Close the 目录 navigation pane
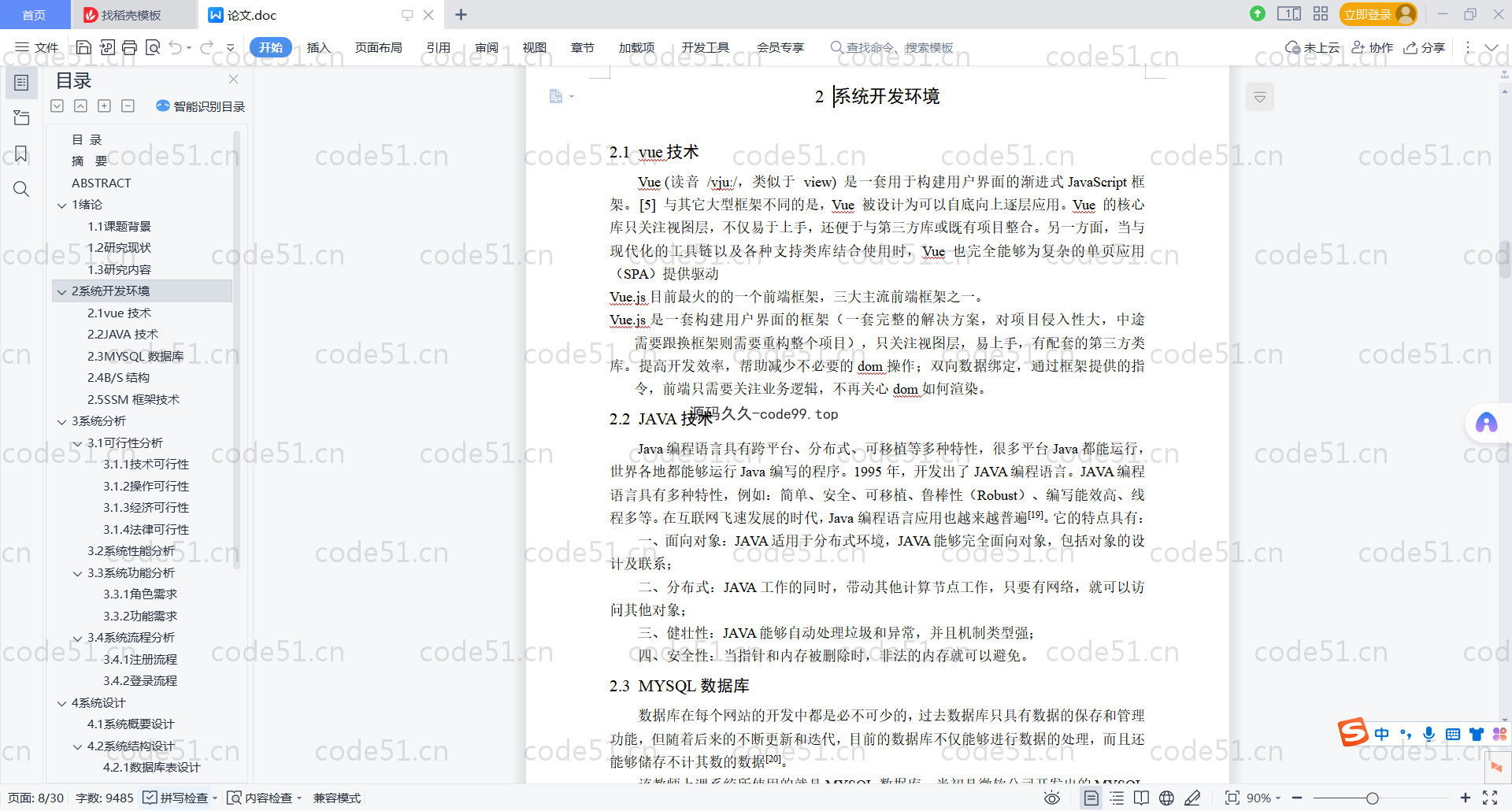This screenshot has height=811, width=1512. coord(233,80)
